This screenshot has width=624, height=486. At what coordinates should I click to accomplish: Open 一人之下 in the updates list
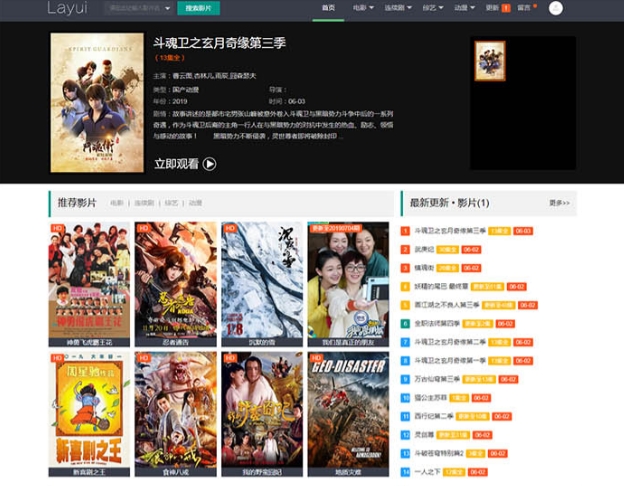point(427,472)
